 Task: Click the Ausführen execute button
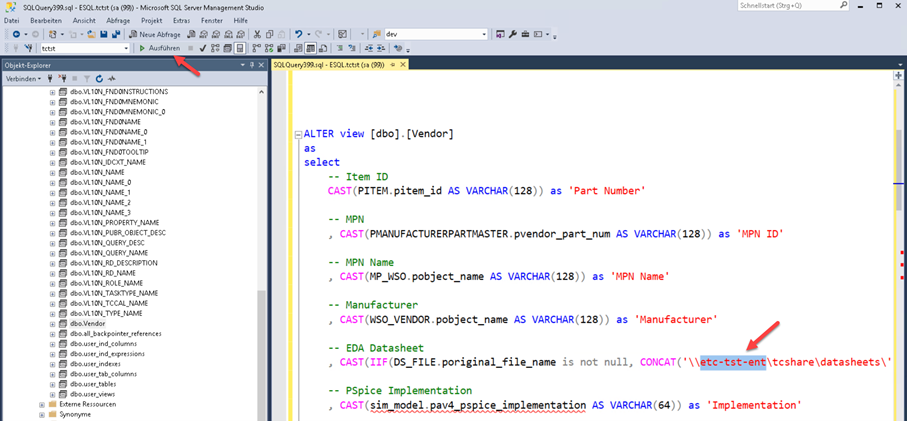pos(158,48)
